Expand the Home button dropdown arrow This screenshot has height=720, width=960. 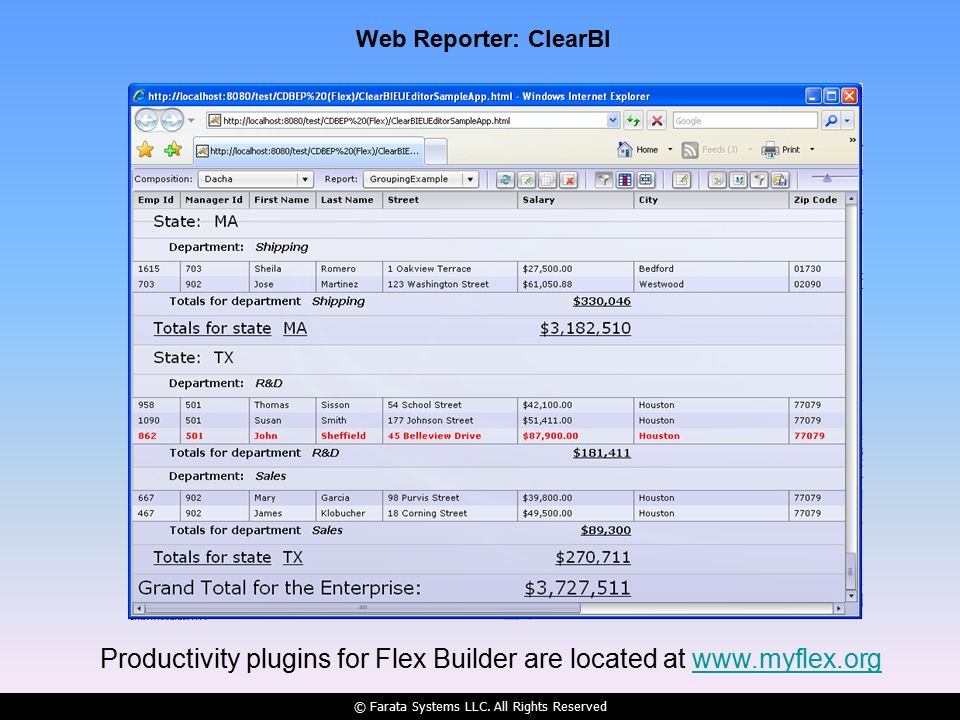point(670,149)
